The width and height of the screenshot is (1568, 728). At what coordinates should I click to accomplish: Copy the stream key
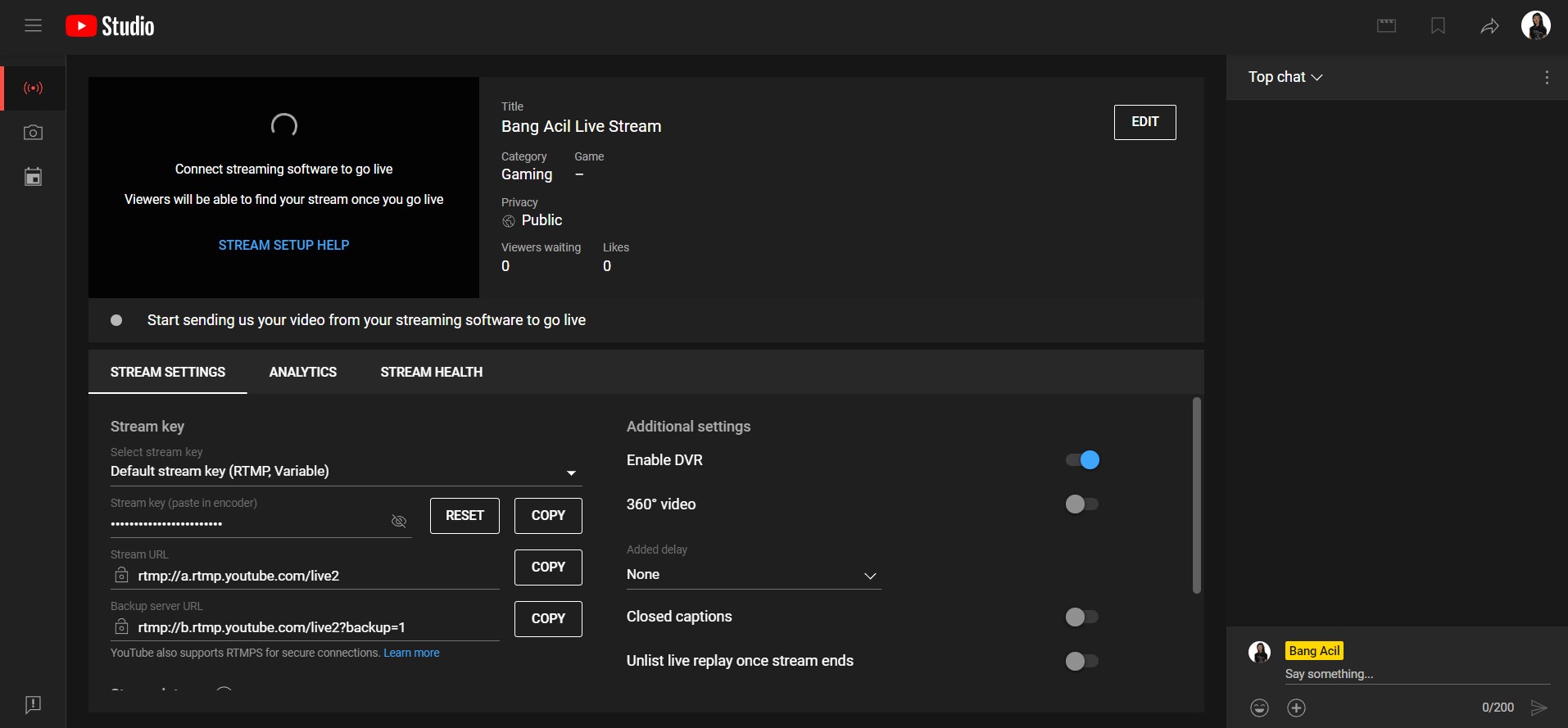click(x=548, y=515)
